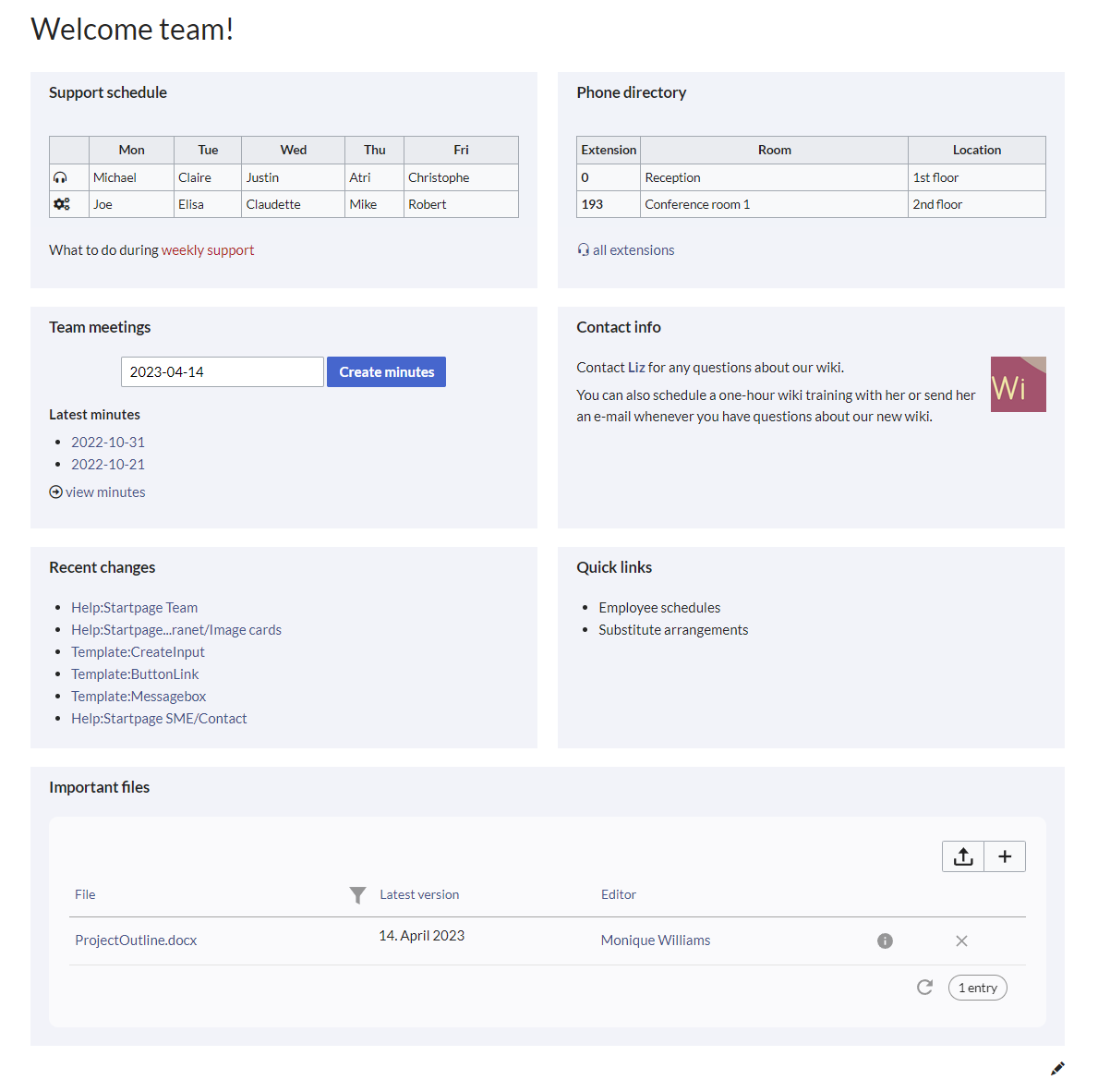Open info for ProjectOutline.docx
Viewport: 1098px width, 1092px height.
pos(885,940)
